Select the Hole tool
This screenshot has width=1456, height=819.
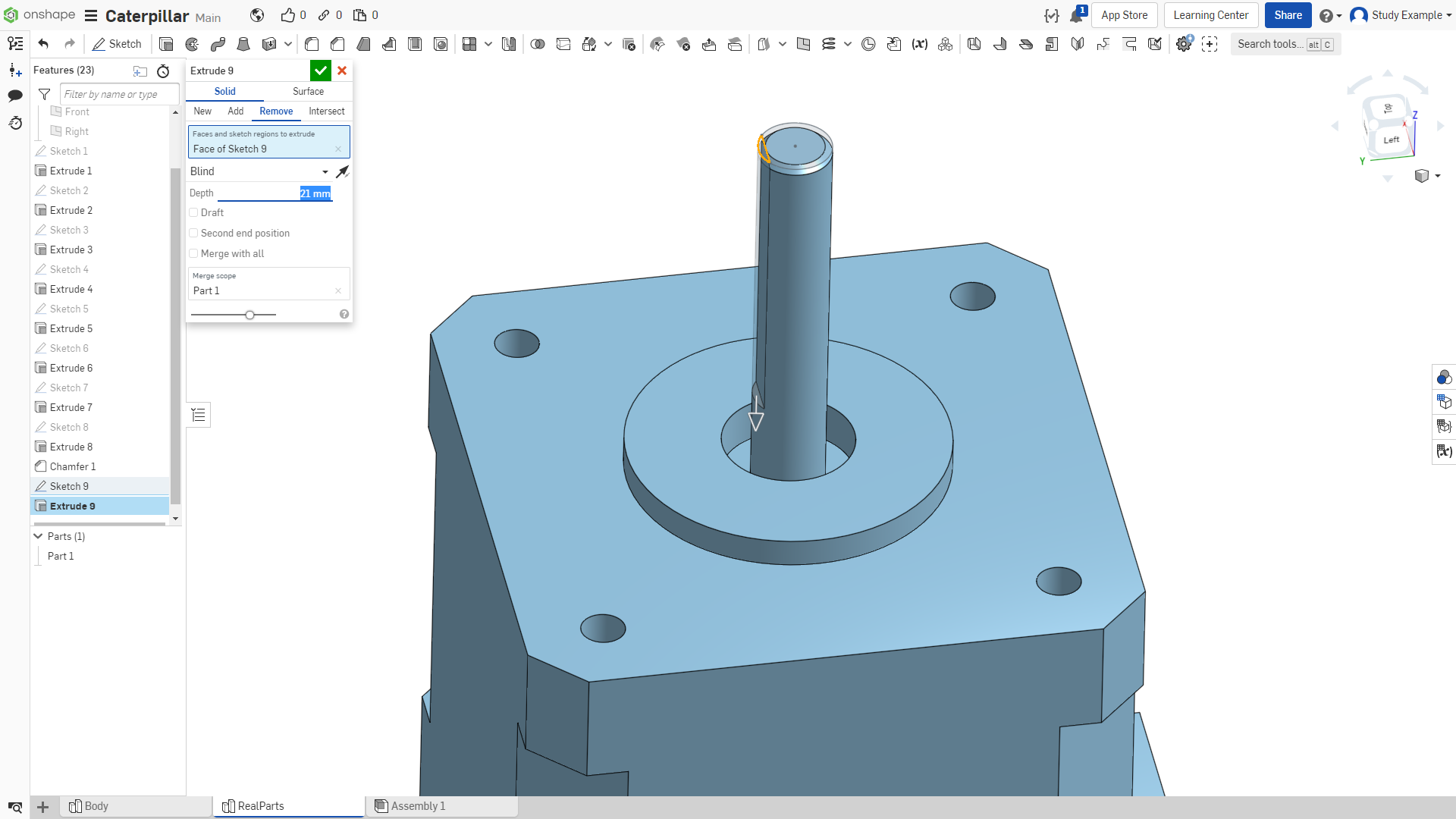(x=441, y=44)
